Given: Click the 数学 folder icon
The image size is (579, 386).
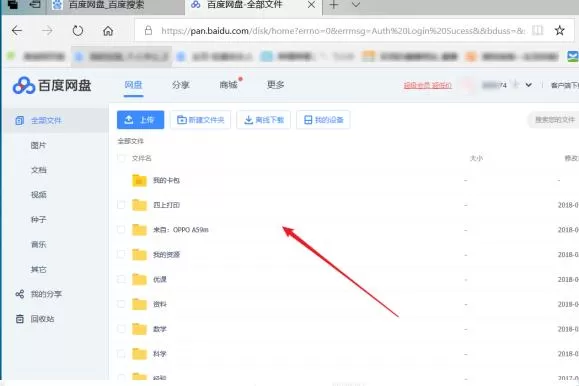Looking at the screenshot, I should coord(139,329).
